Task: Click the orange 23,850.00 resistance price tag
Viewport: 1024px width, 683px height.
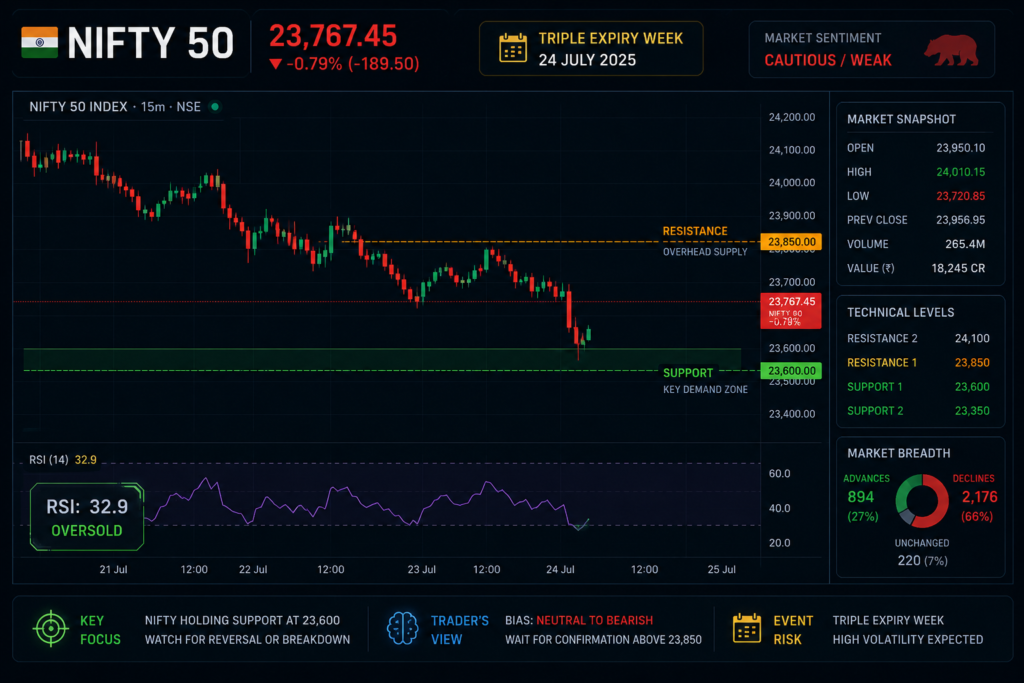Action: (791, 242)
